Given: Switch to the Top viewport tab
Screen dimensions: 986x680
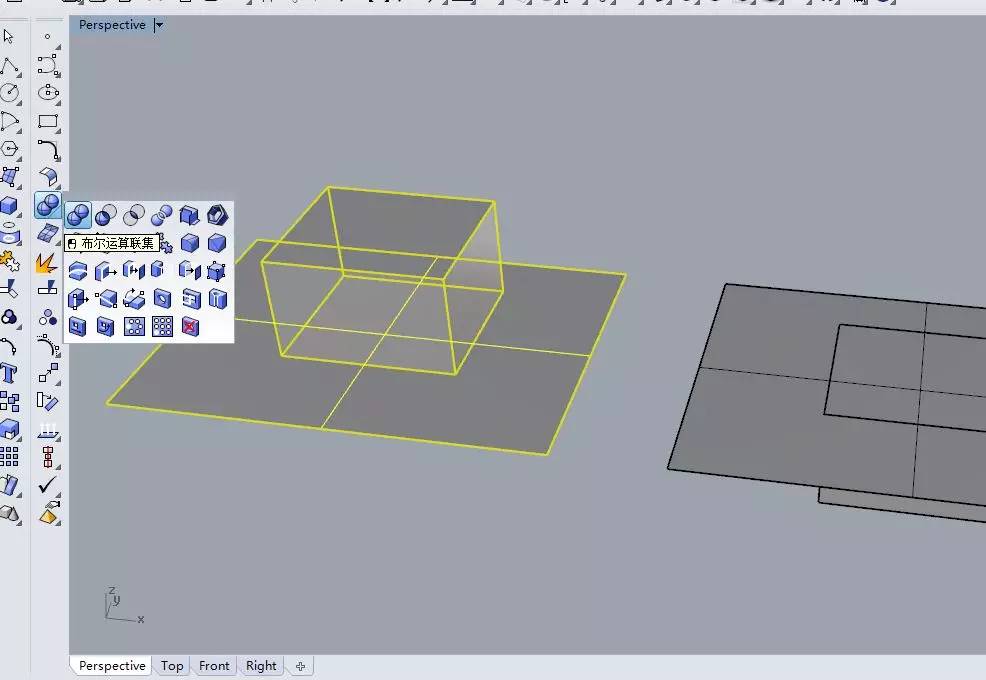Looking at the screenshot, I should click(x=171, y=665).
